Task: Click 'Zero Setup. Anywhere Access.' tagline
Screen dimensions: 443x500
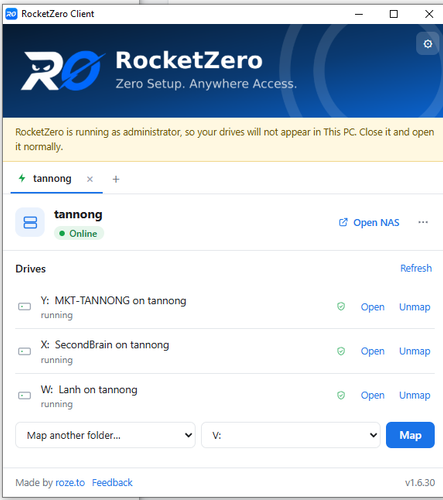Action: point(206,84)
